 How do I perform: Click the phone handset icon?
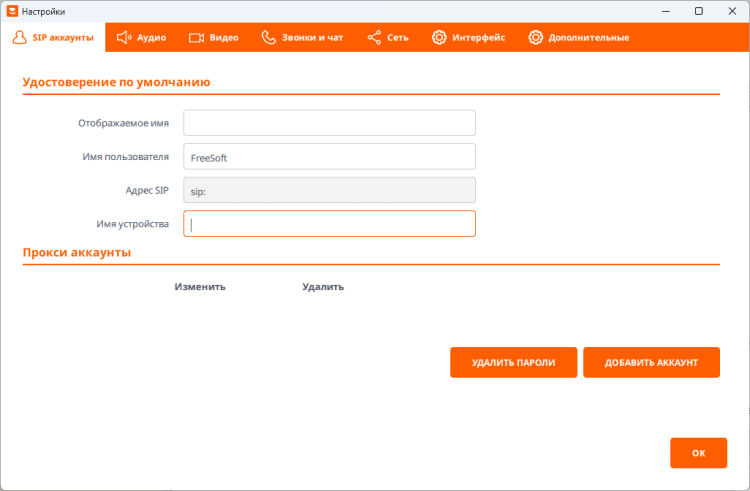[268, 38]
